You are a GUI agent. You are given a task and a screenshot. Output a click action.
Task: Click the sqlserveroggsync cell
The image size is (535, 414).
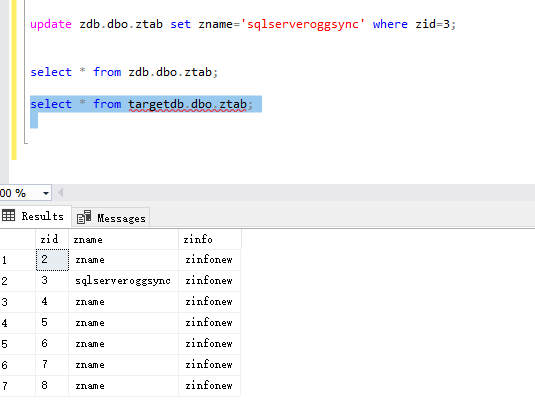tap(124, 281)
